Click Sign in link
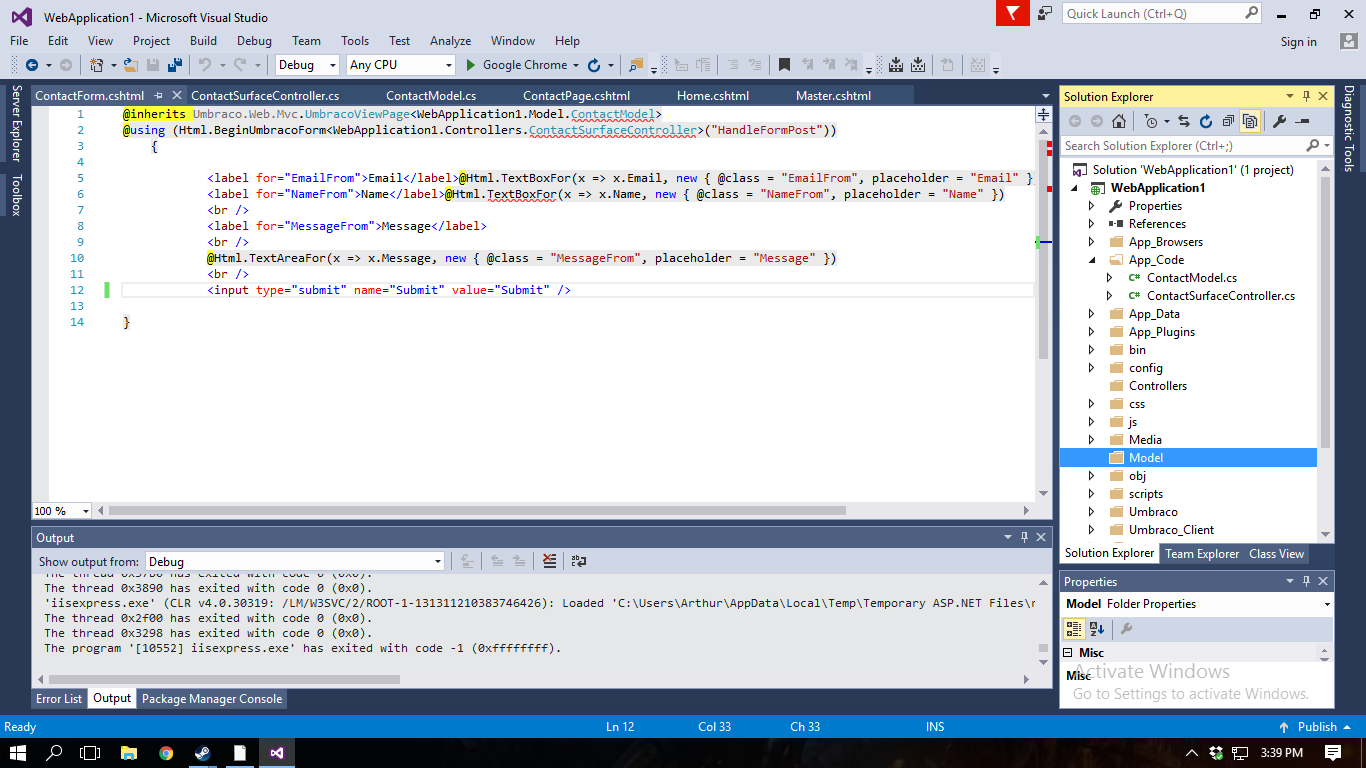 1298,42
